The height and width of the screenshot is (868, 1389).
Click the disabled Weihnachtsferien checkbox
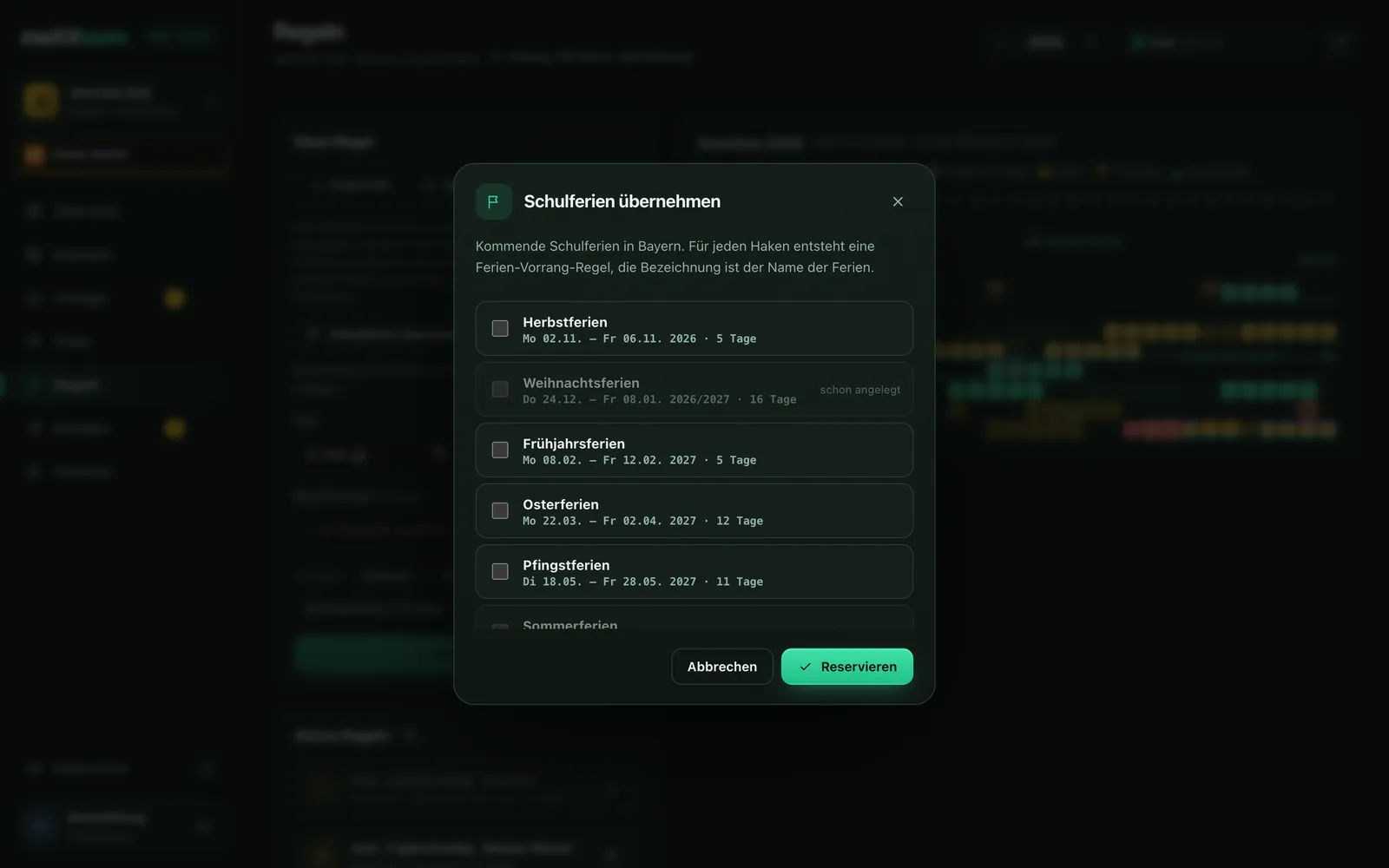[500, 389]
